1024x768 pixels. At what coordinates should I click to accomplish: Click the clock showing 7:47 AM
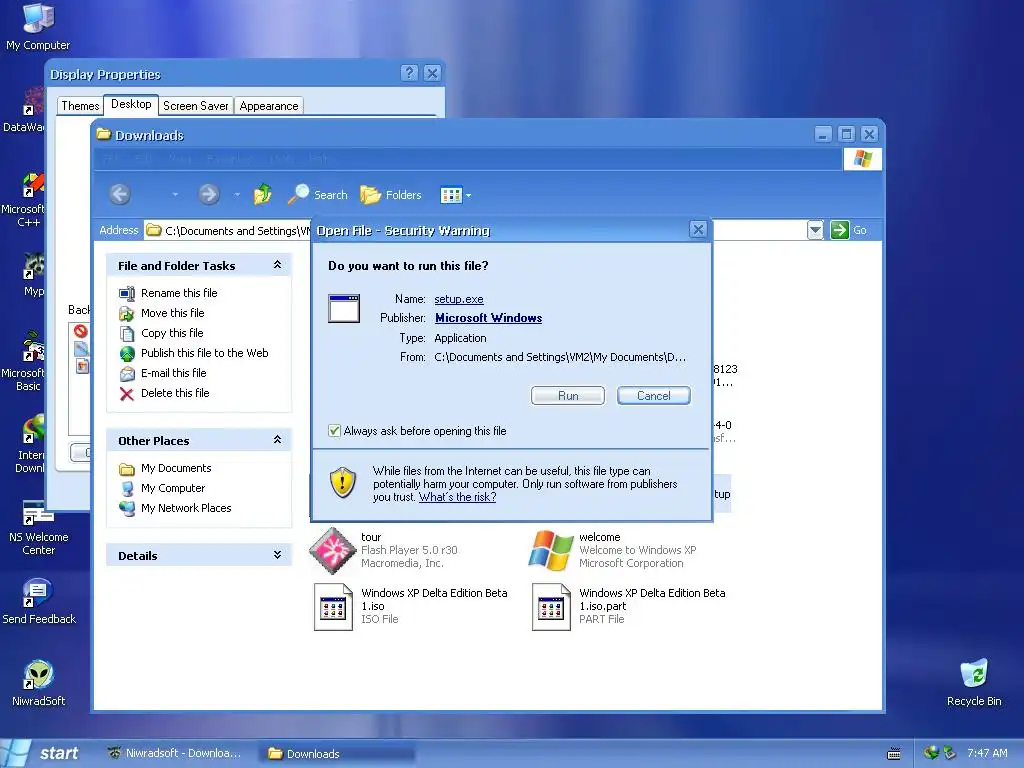[x=987, y=753]
